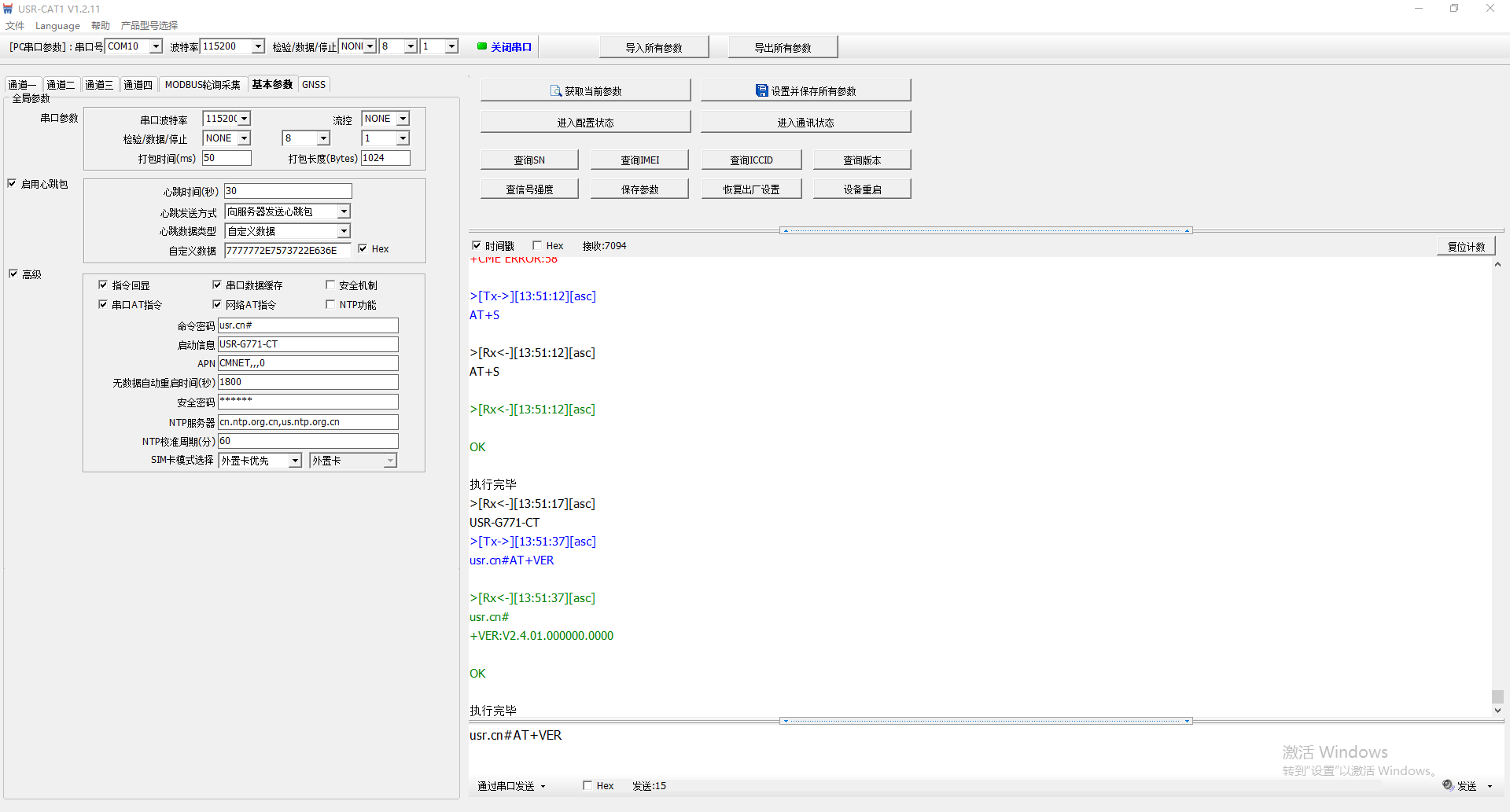Click the 查询IMEI button
Image resolution: width=1510 pixels, height=812 pixels.
click(639, 160)
